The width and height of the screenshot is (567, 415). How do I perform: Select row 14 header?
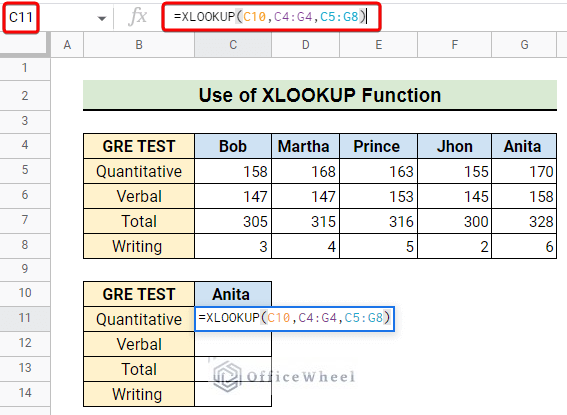(25, 393)
